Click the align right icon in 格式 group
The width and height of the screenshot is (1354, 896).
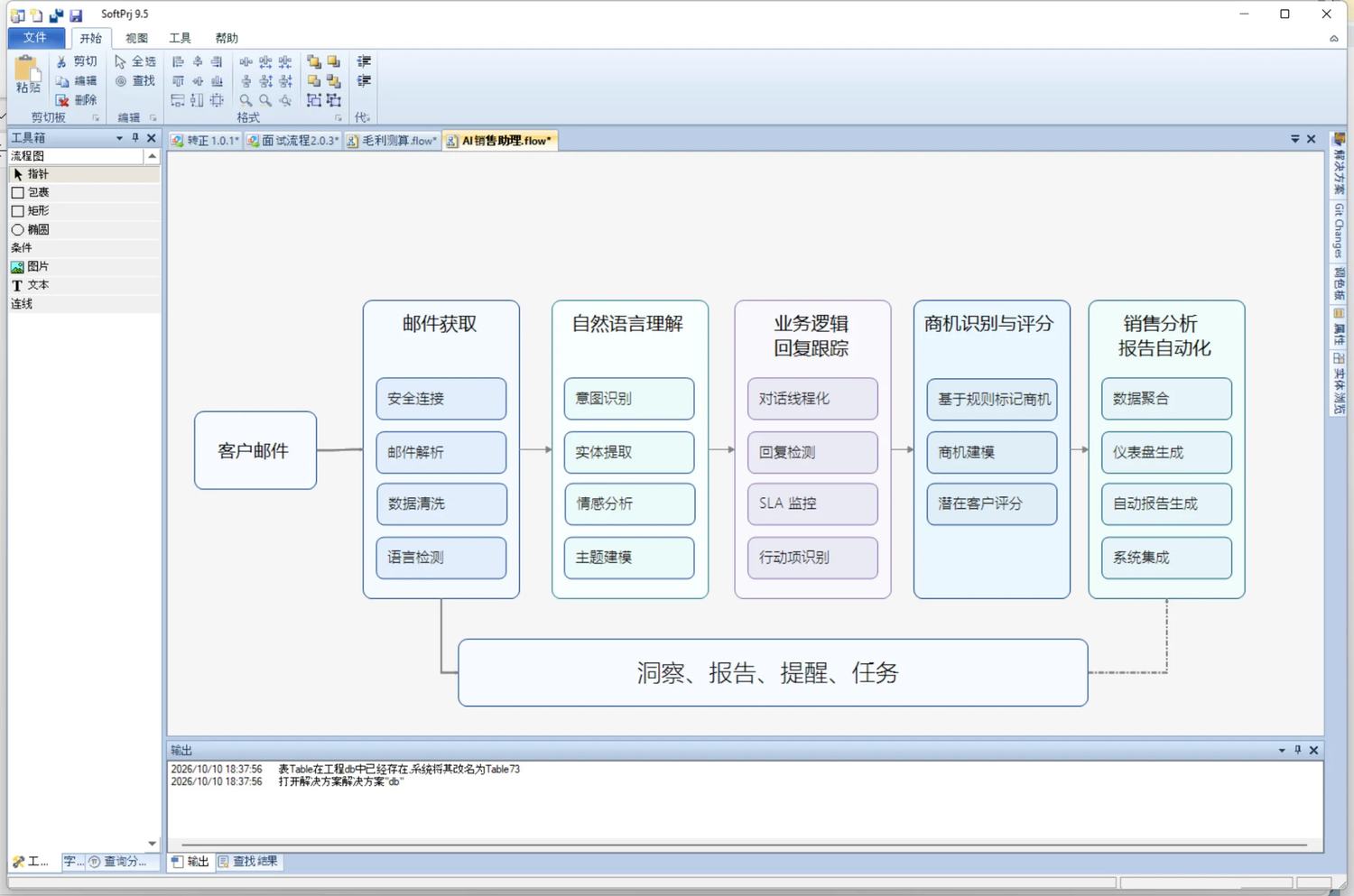tap(217, 61)
